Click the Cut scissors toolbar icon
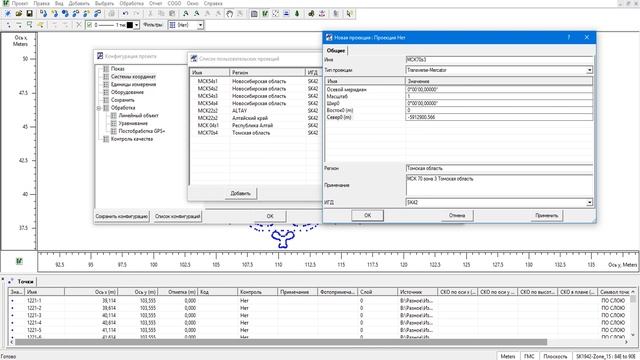The image size is (640, 360). point(150,13)
